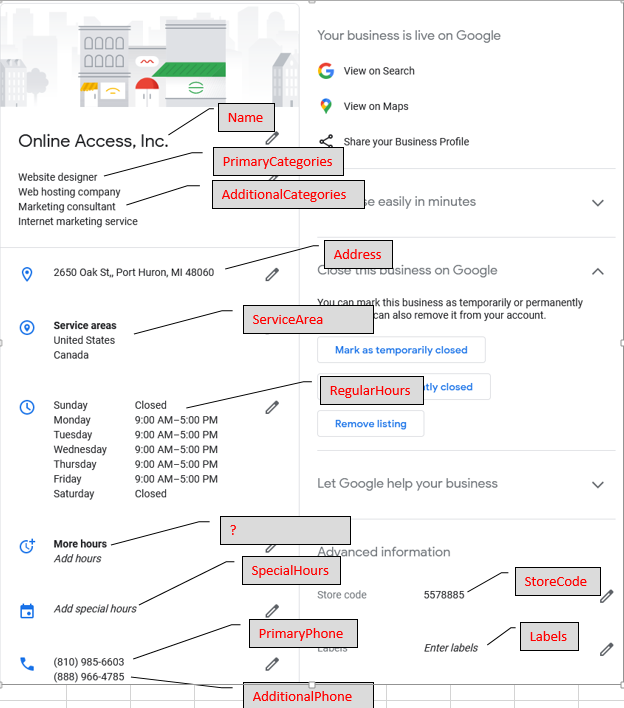
Task: Click the Enter labels field
Action: pyautogui.click(x=451, y=648)
